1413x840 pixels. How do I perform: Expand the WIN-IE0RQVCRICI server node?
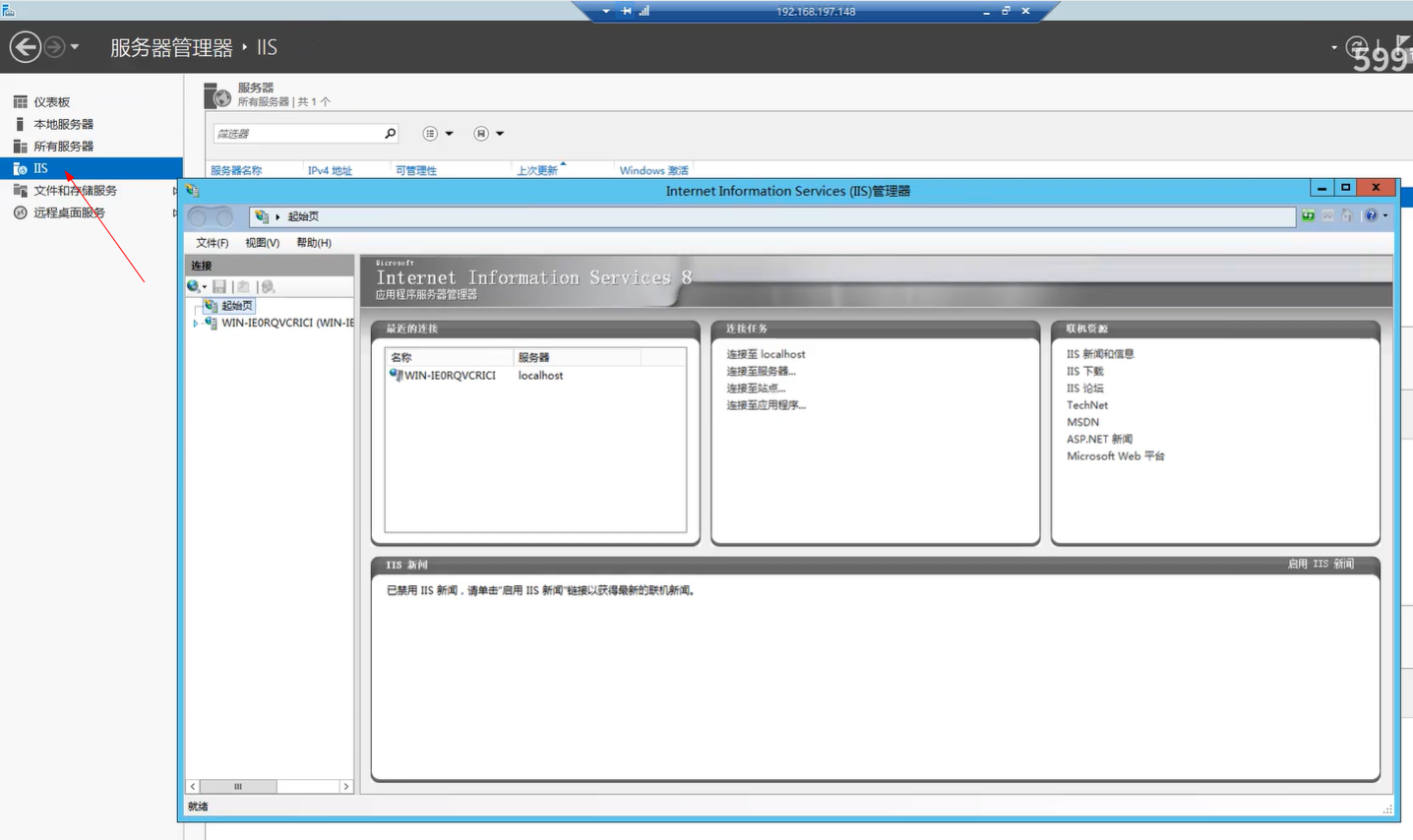pos(195,323)
